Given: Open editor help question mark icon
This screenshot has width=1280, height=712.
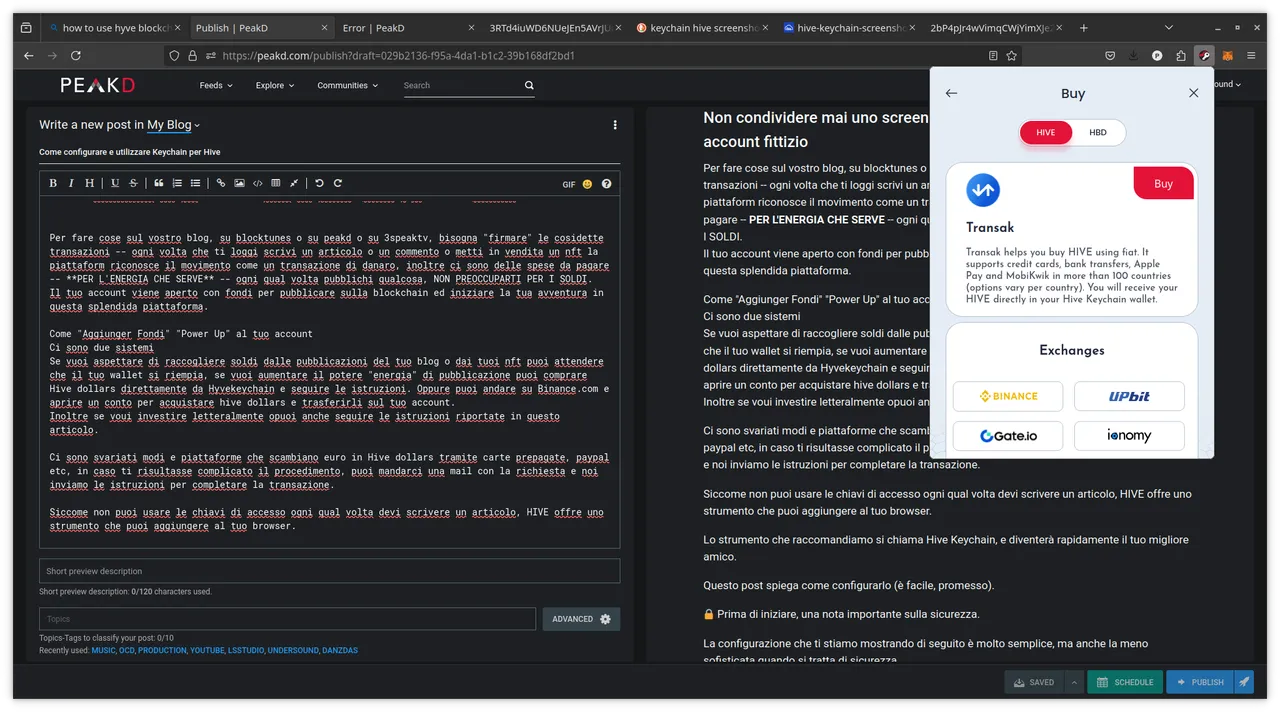Looking at the screenshot, I should point(606,184).
